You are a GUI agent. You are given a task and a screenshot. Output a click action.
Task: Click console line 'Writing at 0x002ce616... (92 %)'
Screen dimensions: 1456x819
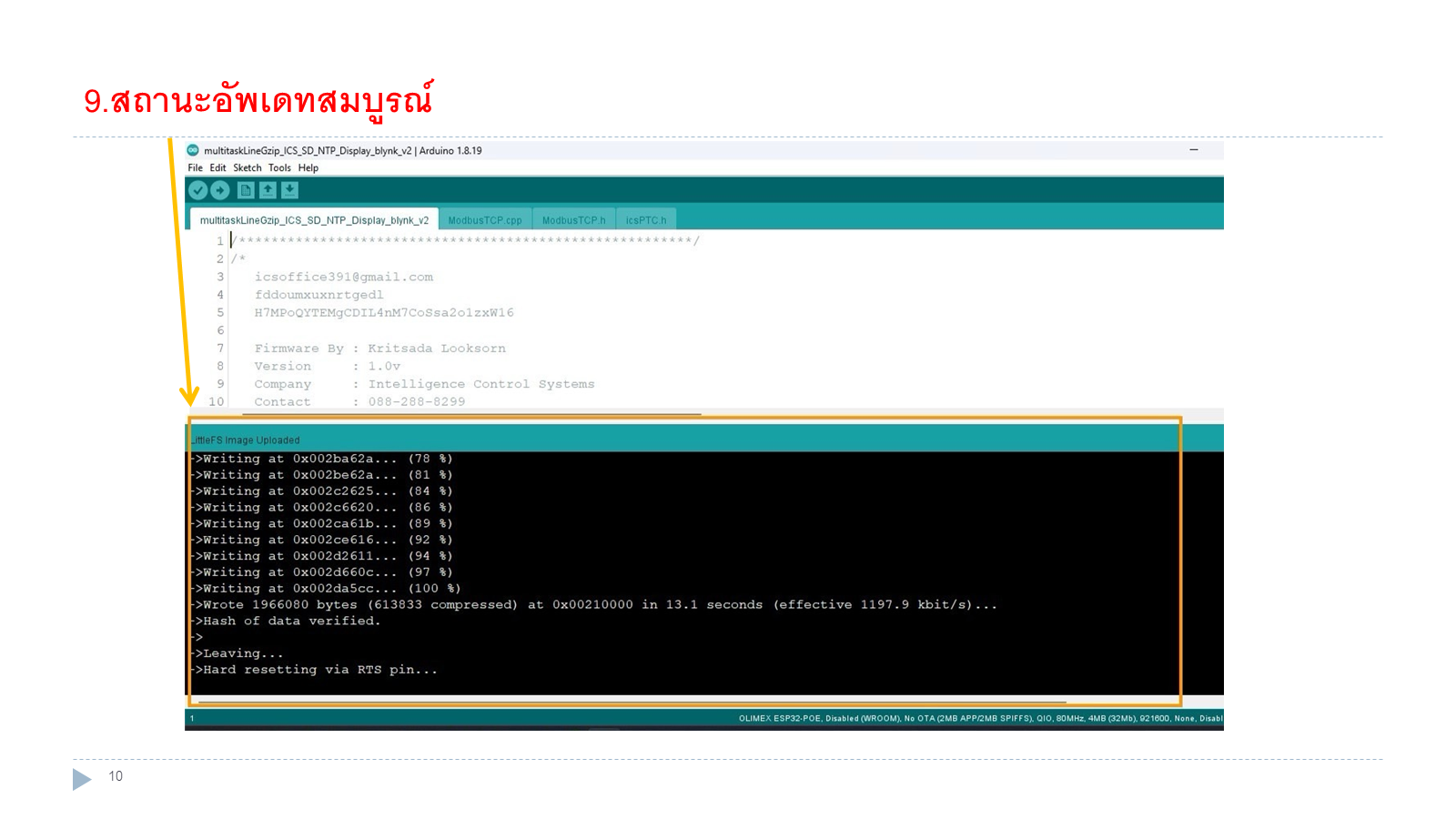pos(323,540)
